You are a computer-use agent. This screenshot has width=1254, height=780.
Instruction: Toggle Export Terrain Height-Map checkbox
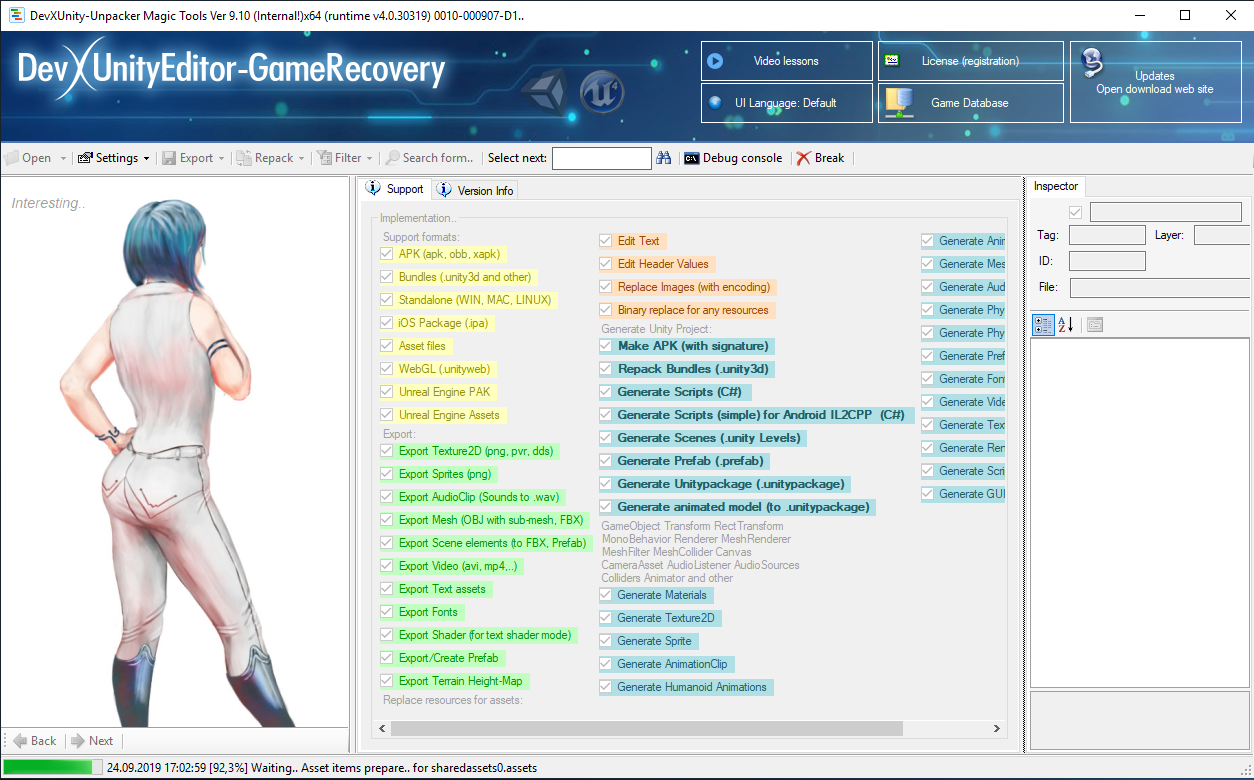click(x=387, y=681)
